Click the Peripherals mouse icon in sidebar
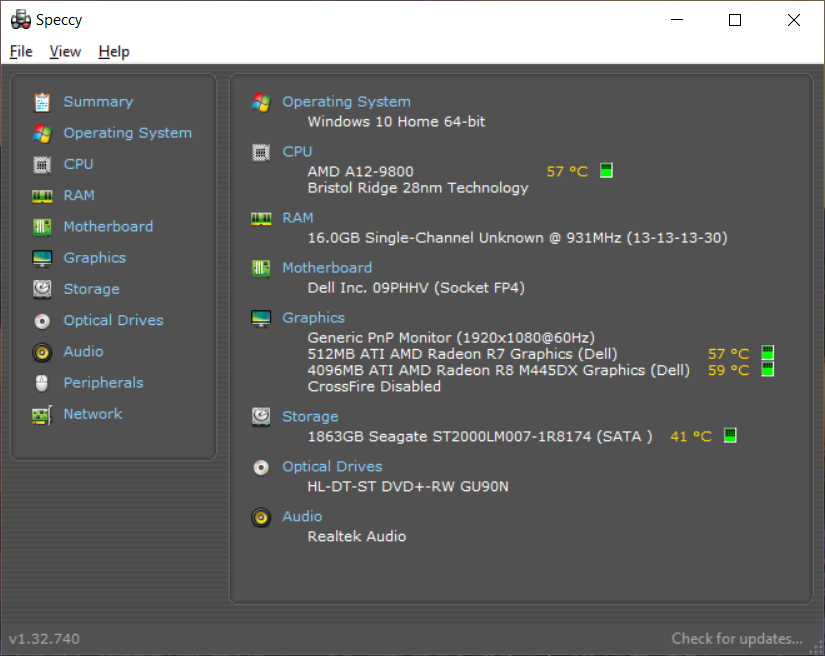The width and height of the screenshot is (825, 656). click(x=42, y=383)
